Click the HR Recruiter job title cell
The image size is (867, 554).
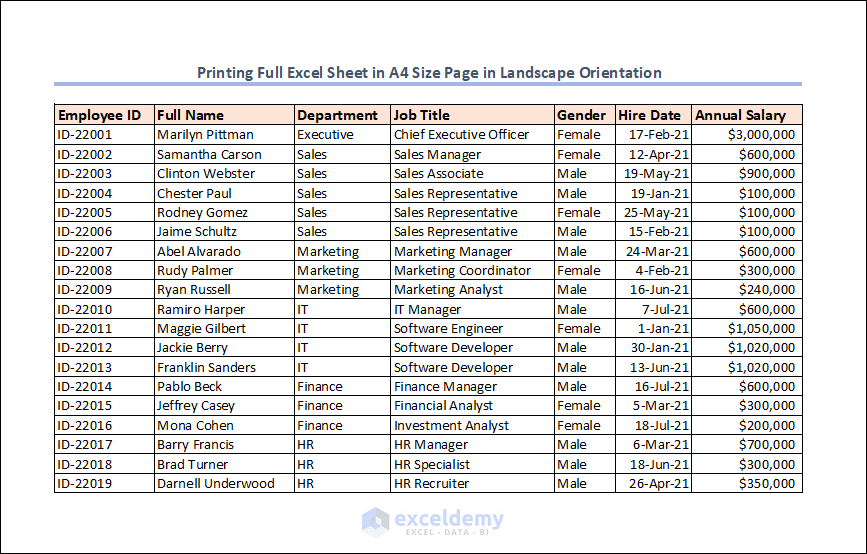click(472, 483)
